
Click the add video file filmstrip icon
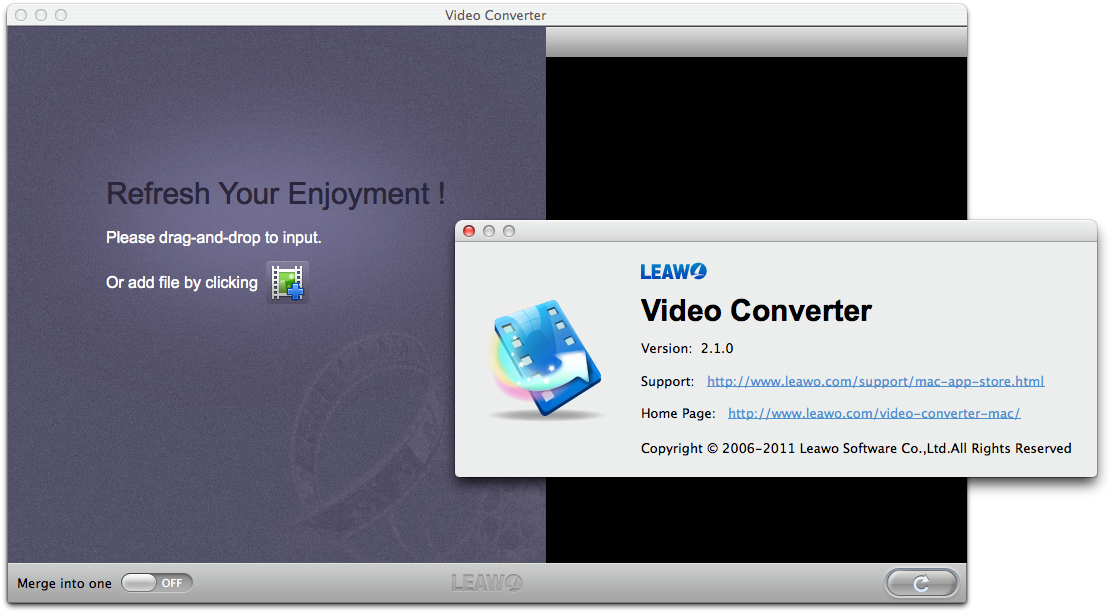[287, 282]
